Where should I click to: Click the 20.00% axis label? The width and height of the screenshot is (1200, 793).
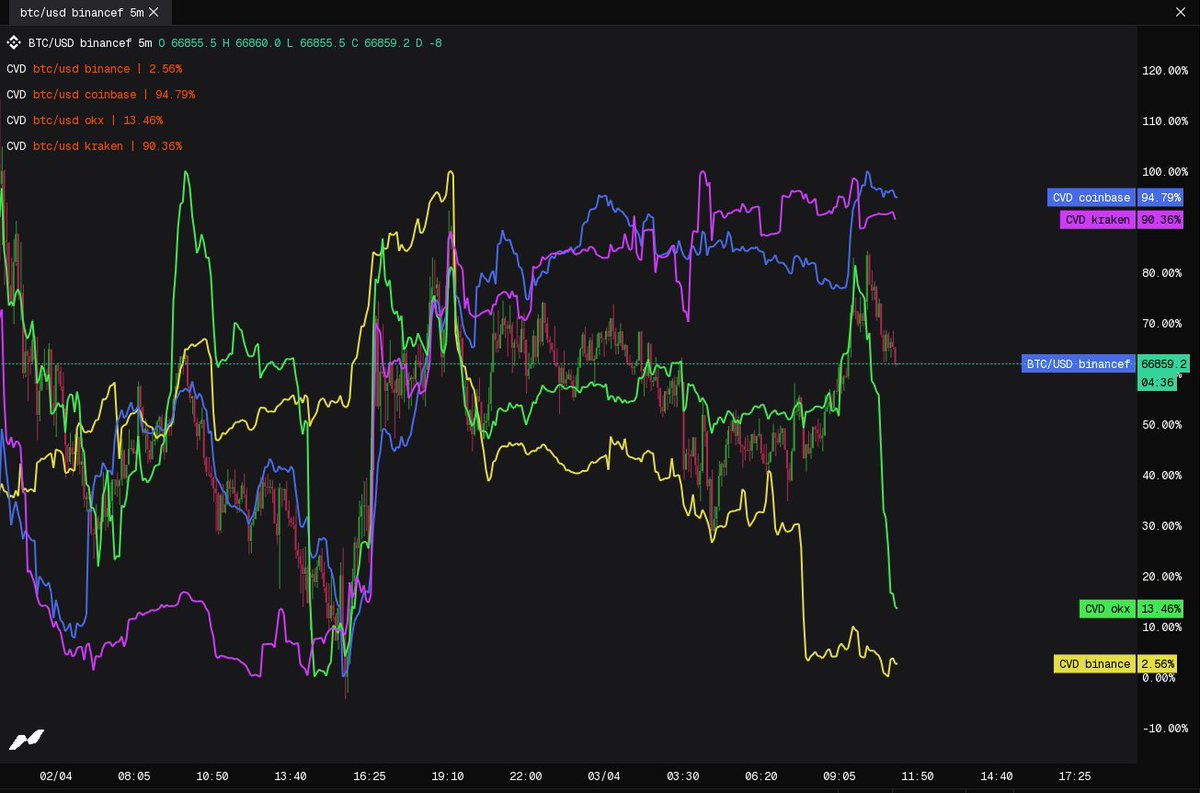pos(1164,577)
